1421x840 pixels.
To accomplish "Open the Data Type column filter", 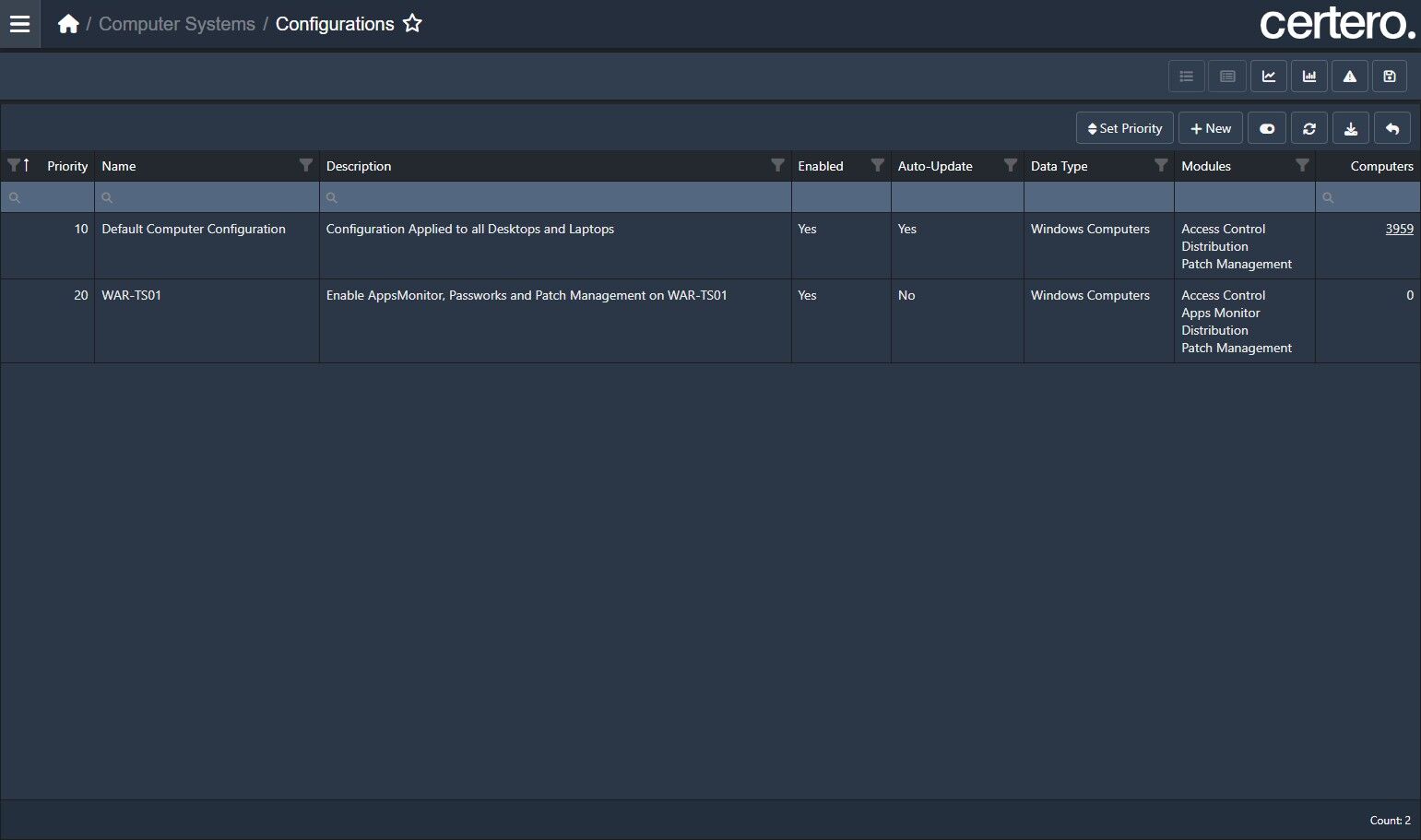I will [1161, 165].
